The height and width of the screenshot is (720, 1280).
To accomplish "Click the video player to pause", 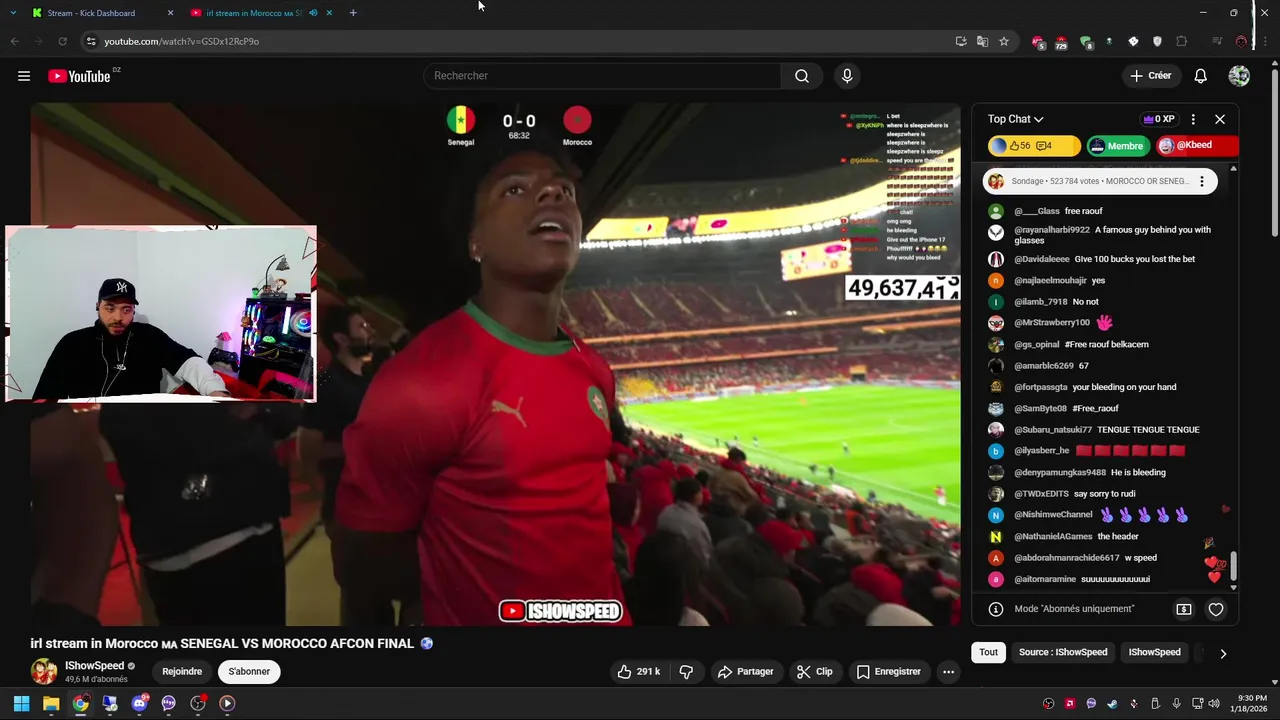I will [x=495, y=364].
